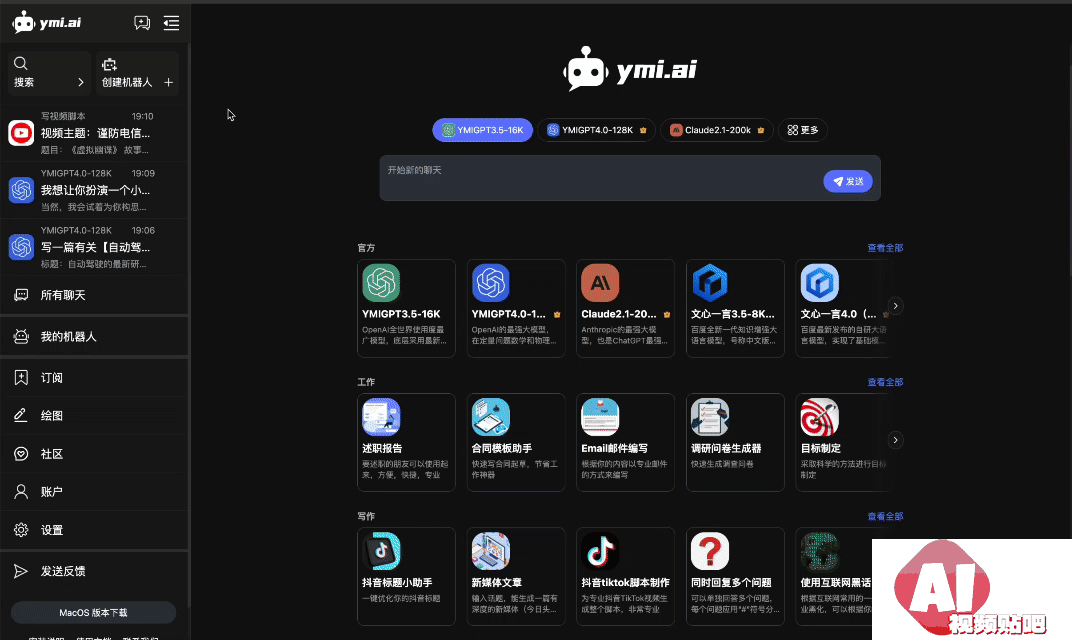Go to 我的机器人
1072x640 pixels.
(x=94, y=336)
